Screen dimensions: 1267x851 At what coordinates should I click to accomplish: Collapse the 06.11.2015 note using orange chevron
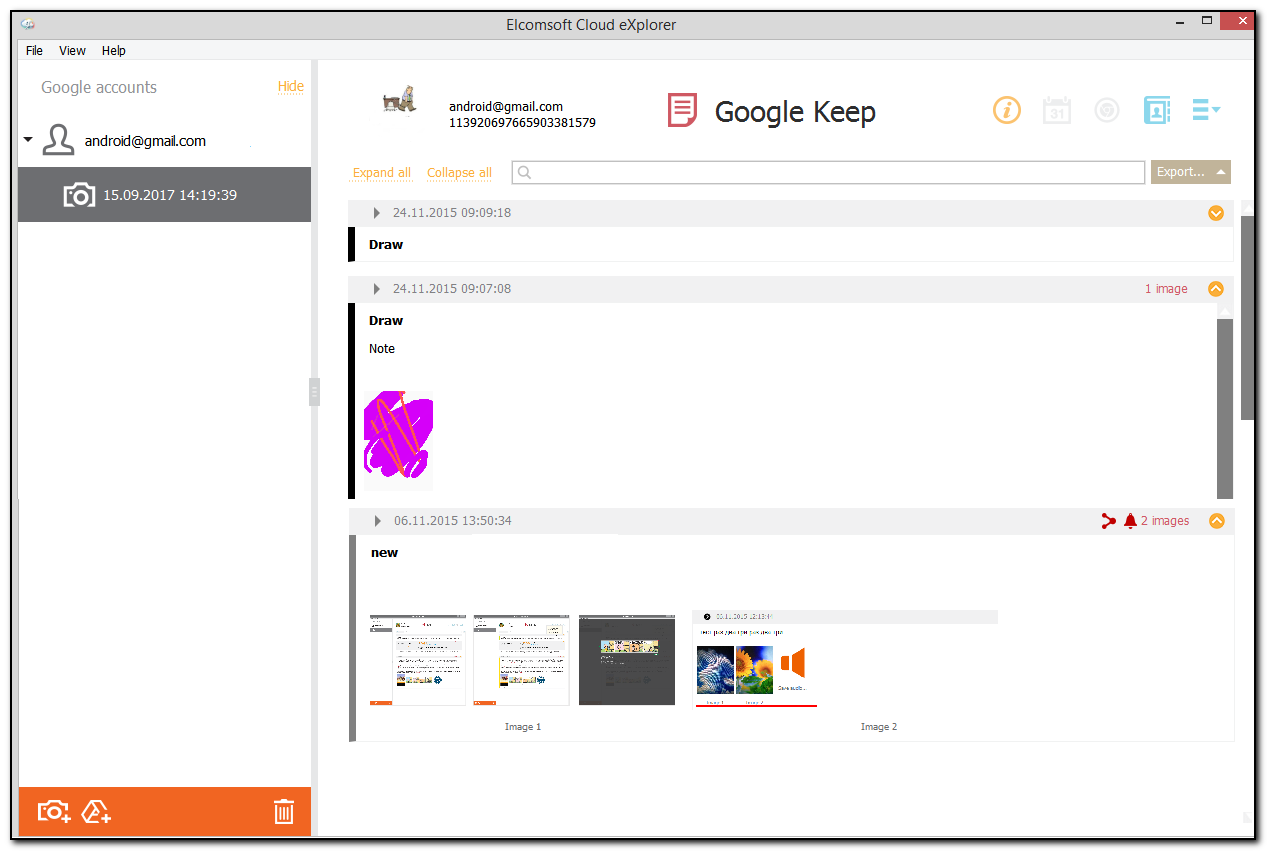1216,520
